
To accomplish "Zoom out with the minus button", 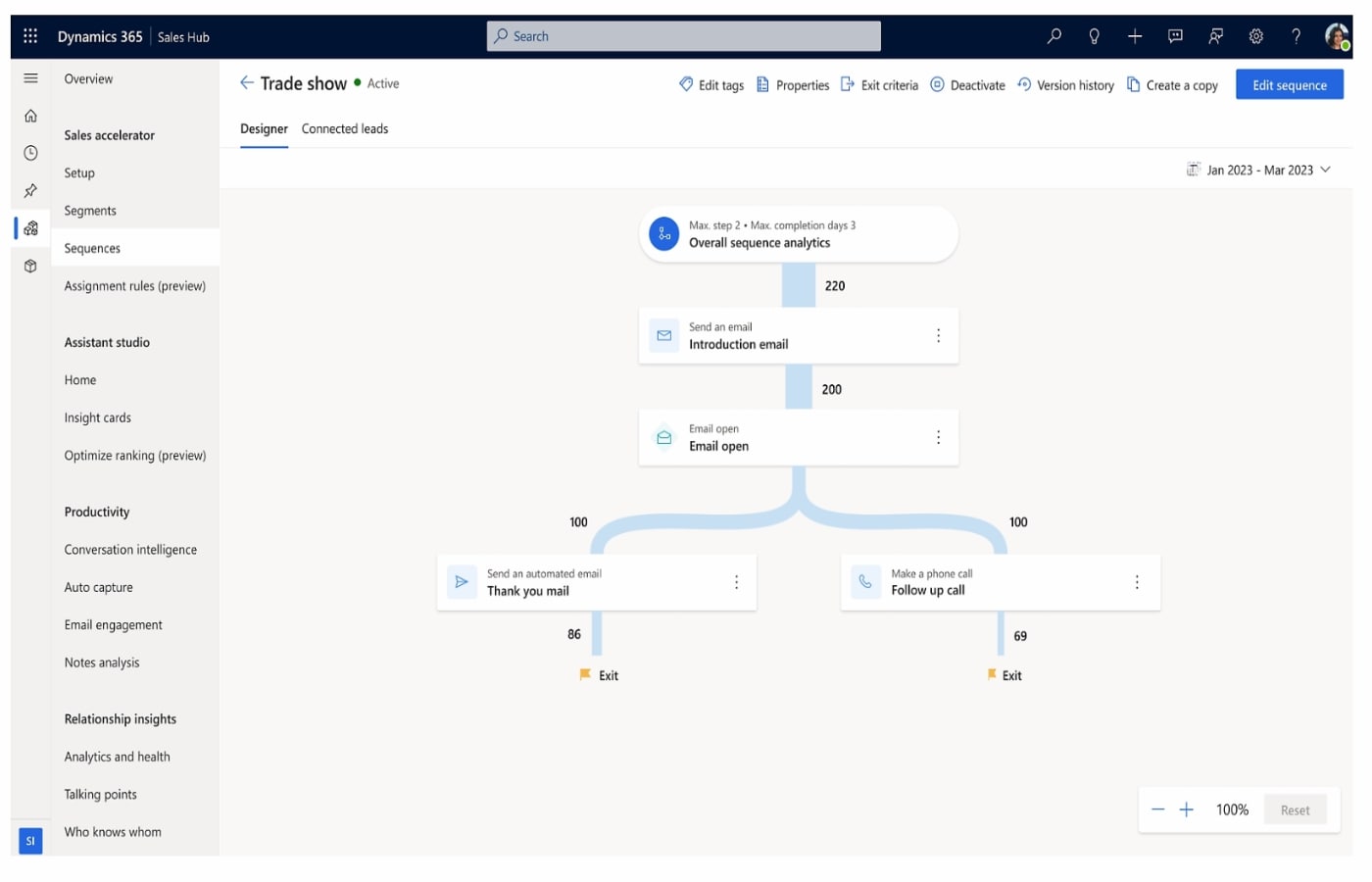I will click(x=1157, y=809).
